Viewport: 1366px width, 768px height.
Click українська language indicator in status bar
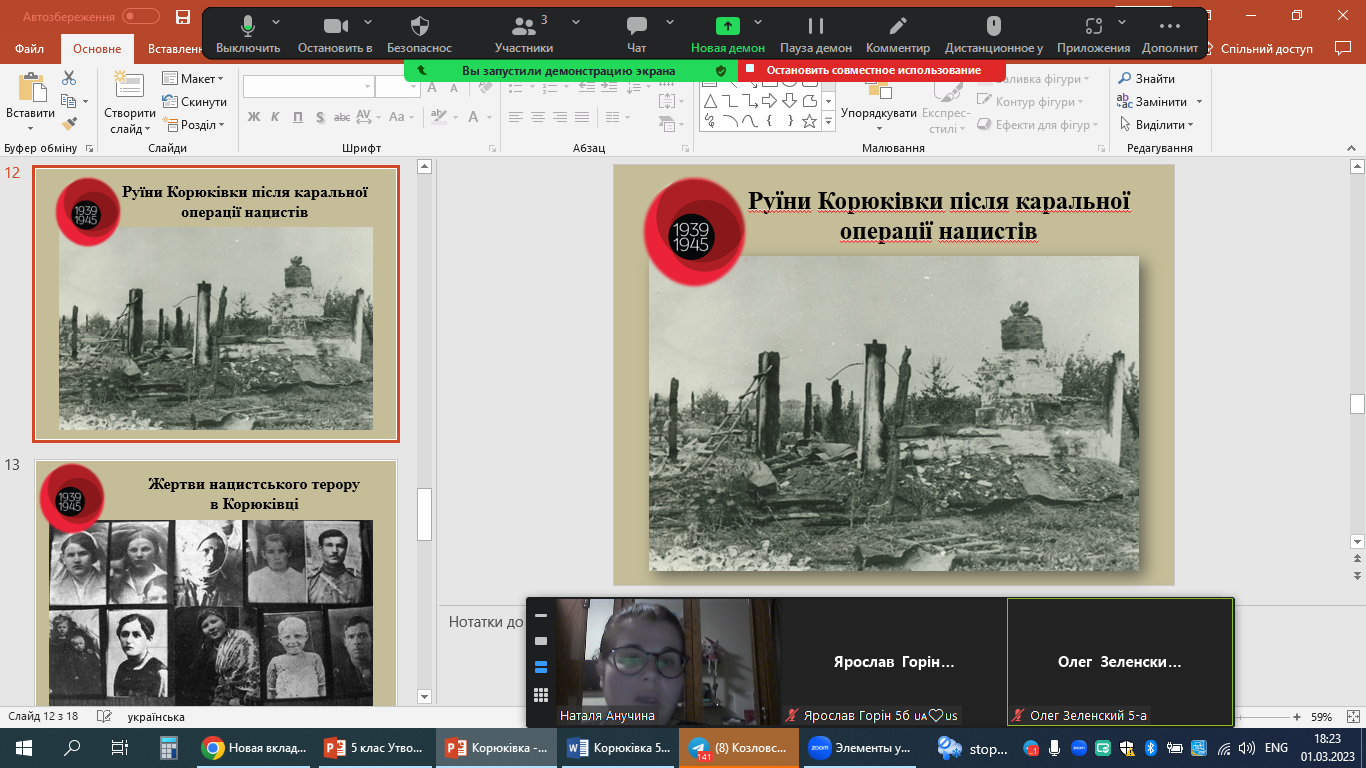tap(156, 717)
